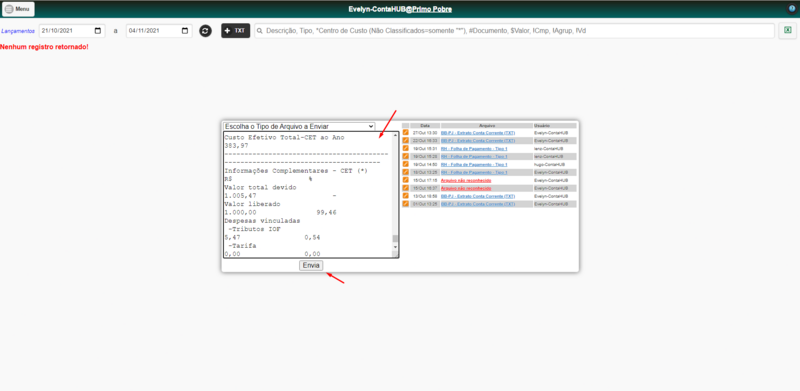Click the orange edit icon for 15/Out 17:15

(x=406, y=180)
